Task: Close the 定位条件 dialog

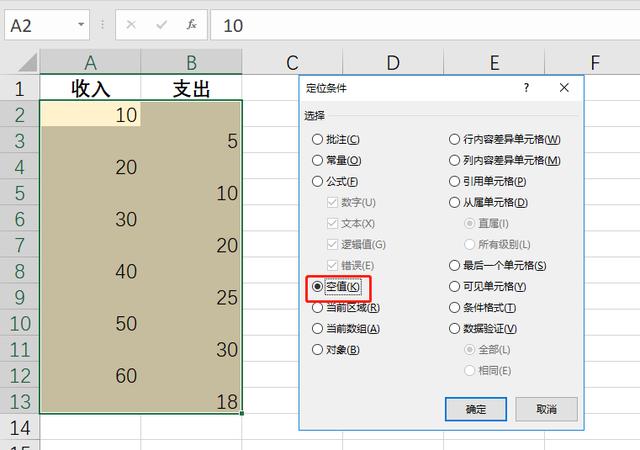Action: 564,88
